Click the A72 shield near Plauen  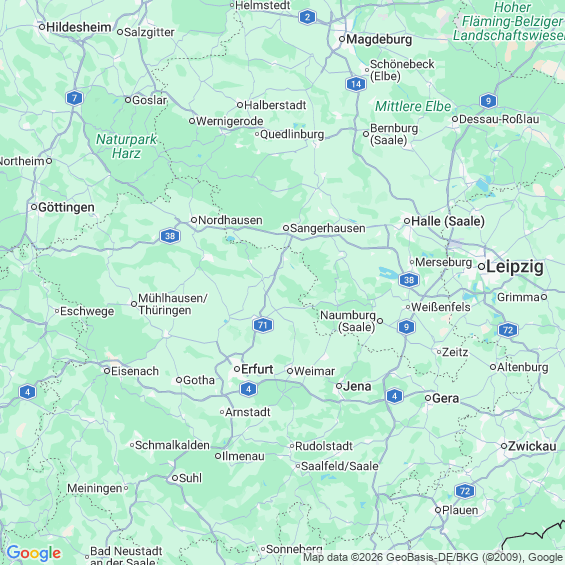click(x=464, y=491)
